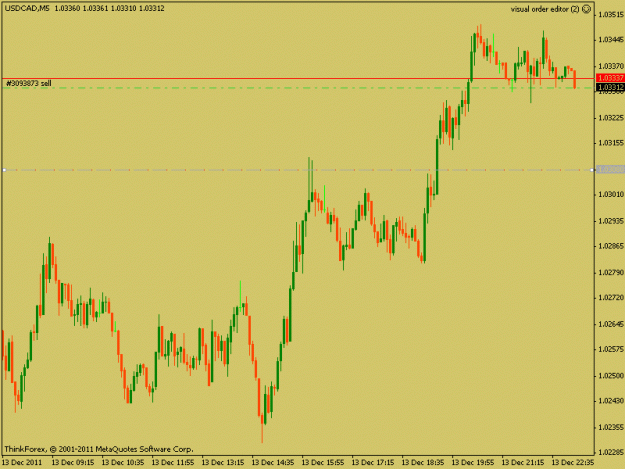This screenshot has width=625, height=469.
Task: Select the '#3093873 sell' order label
Action: (29, 83)
